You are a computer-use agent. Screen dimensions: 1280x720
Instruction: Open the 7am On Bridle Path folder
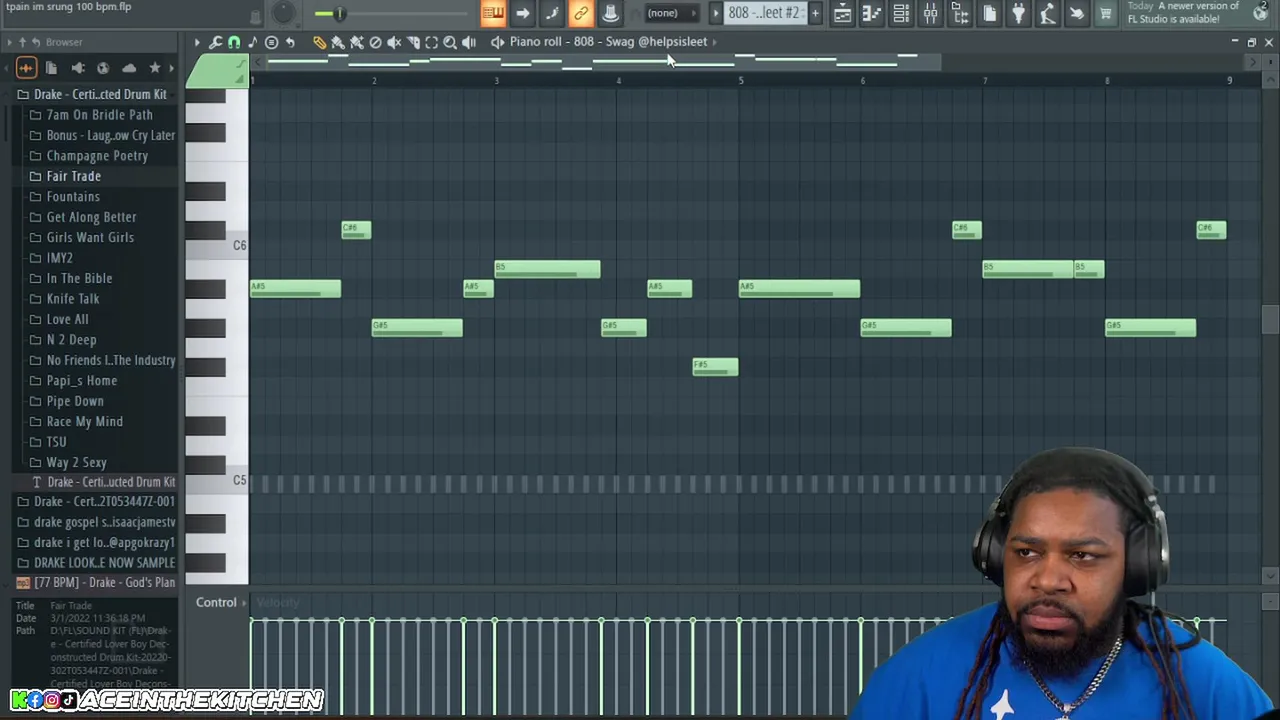(x=100, y=115)
